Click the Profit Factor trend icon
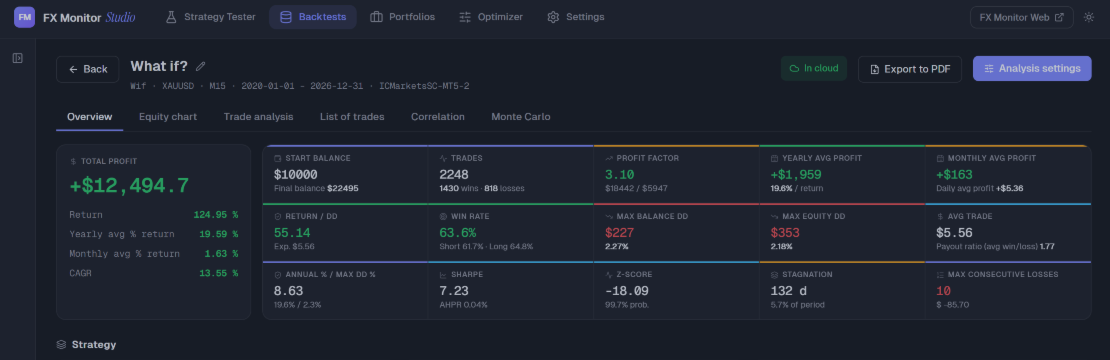The height and width of the screenshot is (360, 1110). pyautogui.click(x=609, y=158)
